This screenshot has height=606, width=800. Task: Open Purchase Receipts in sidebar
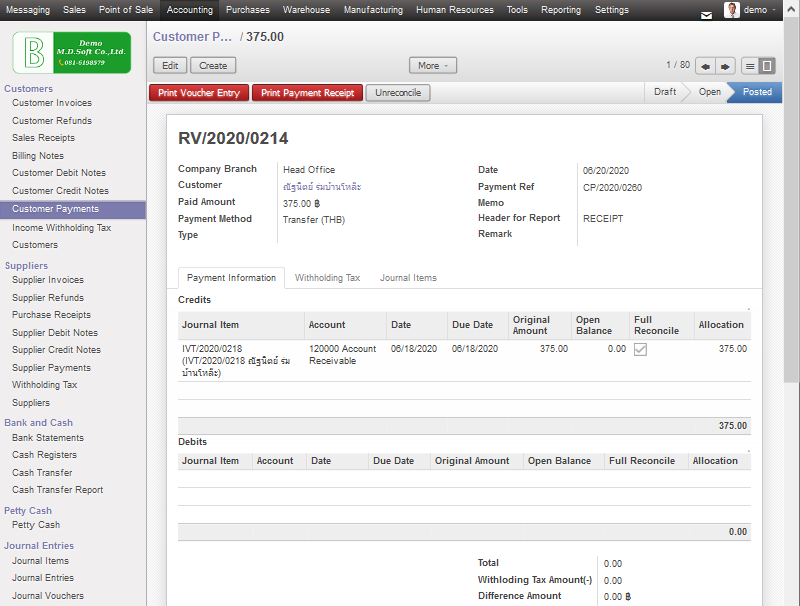click(x=51, y=315)
